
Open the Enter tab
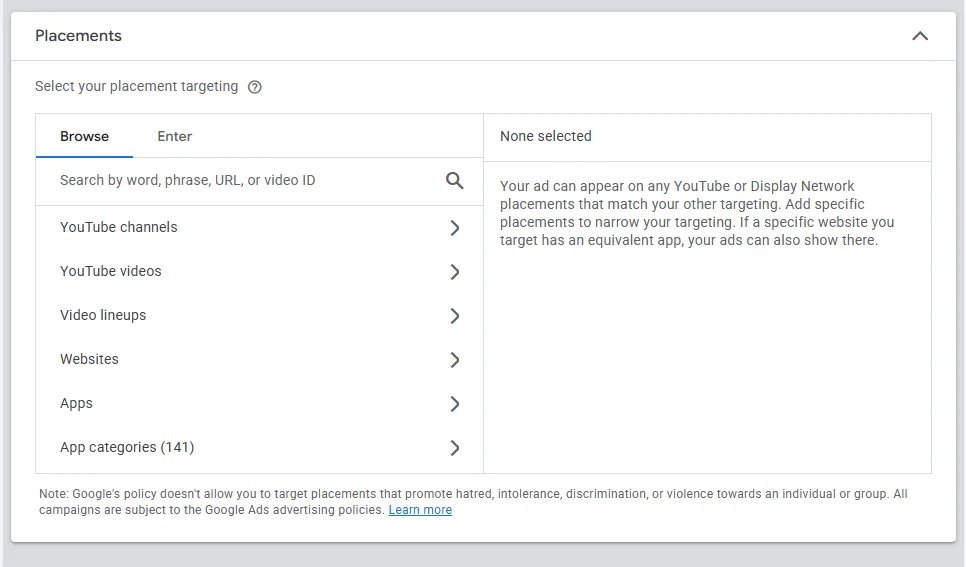pyautogui.click(x=174, y=136)
